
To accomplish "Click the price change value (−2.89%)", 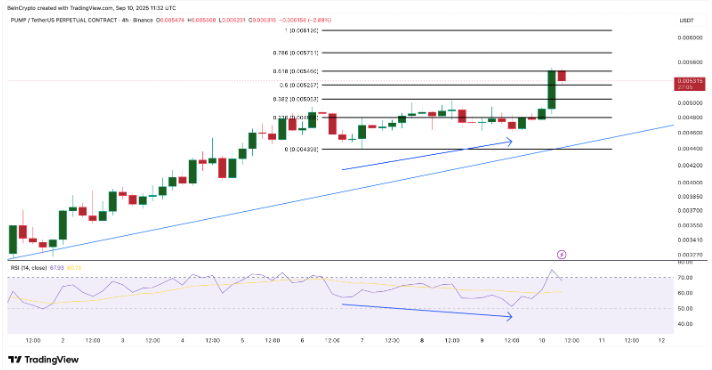I will 319,20.
